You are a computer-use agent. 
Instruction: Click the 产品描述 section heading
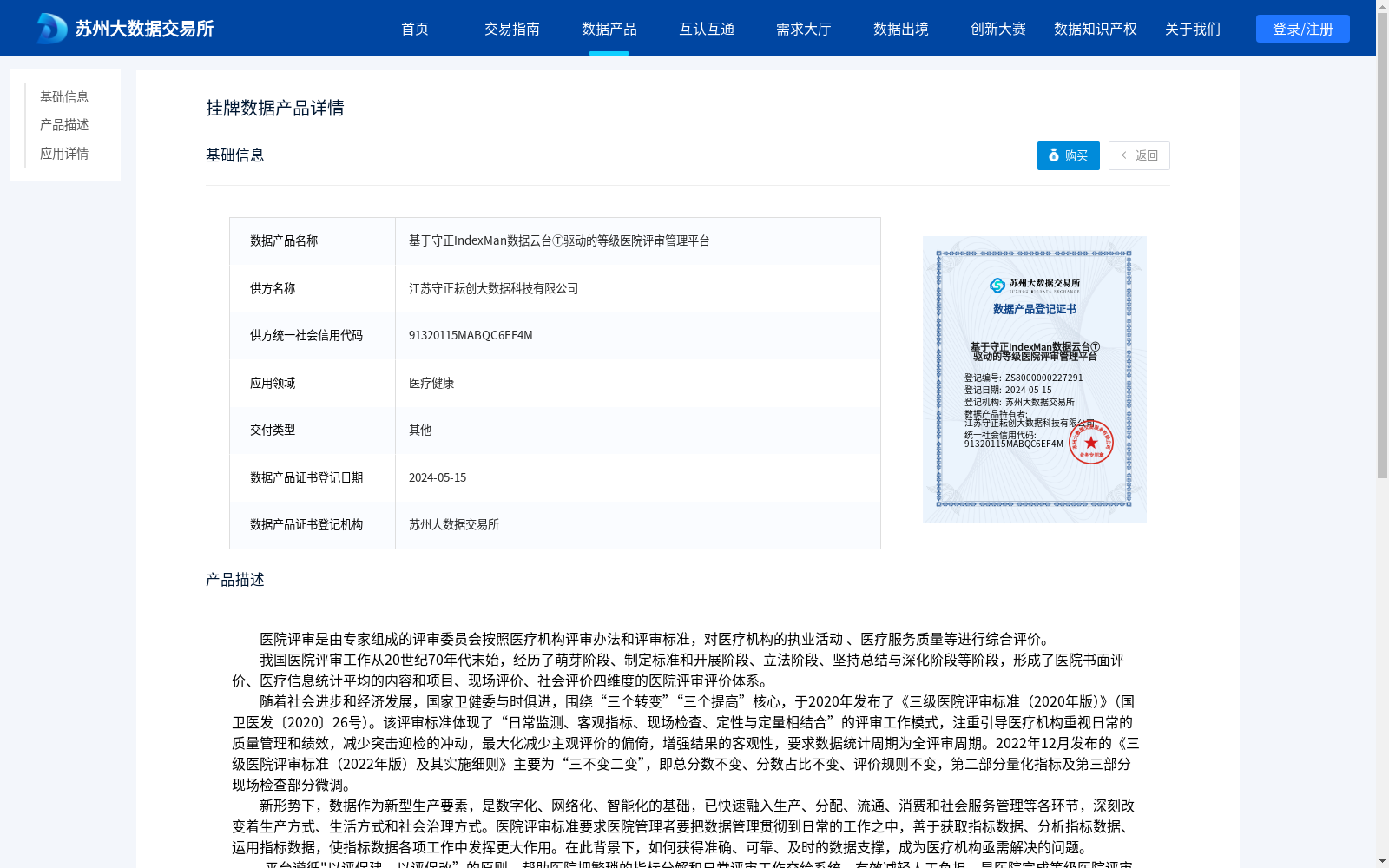click(235, 580)
